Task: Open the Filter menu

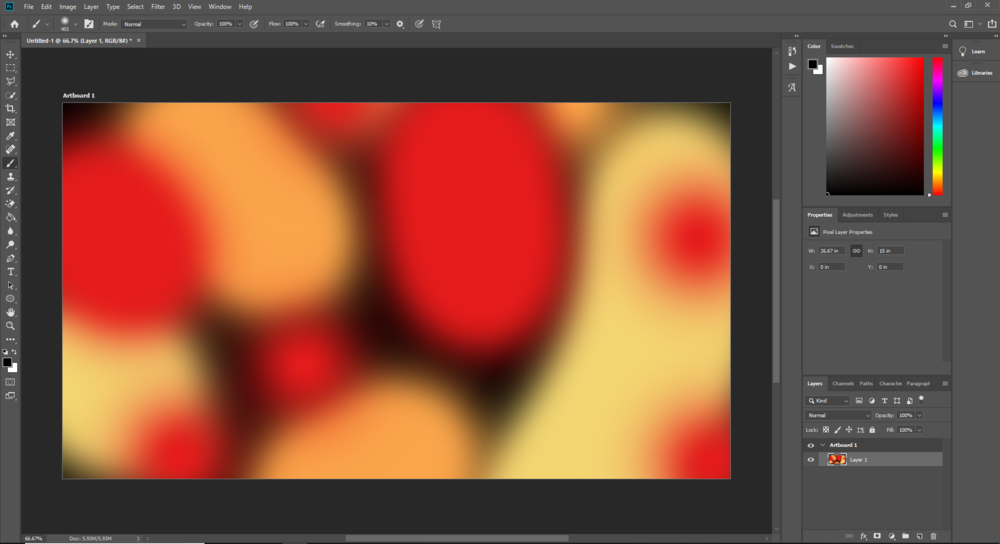Action: pyautogui.click(x=158, y=6)
